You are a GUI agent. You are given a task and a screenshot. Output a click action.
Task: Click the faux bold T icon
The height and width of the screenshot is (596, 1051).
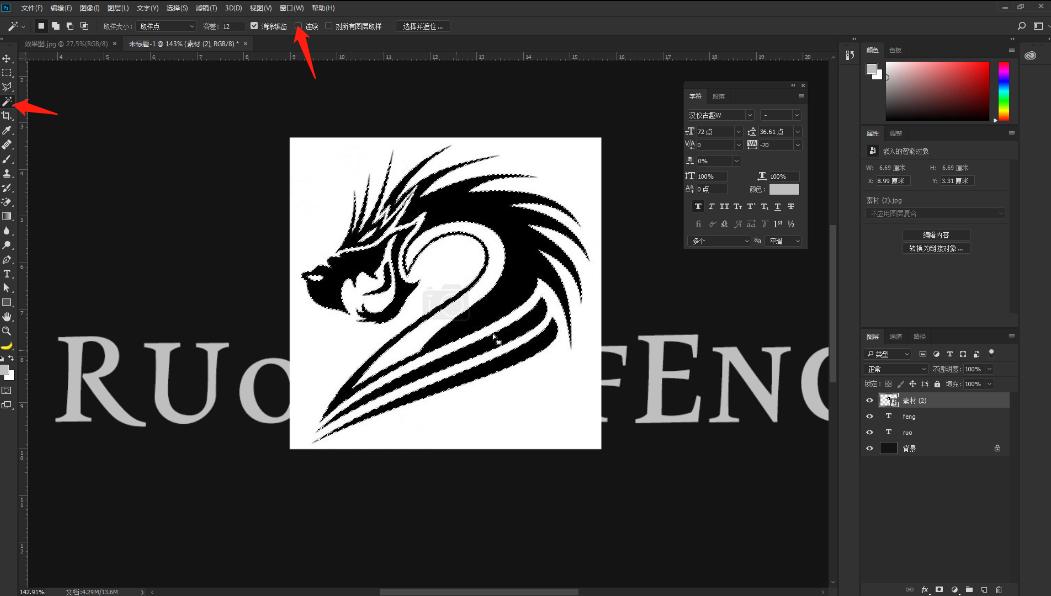tap(698, 206)
